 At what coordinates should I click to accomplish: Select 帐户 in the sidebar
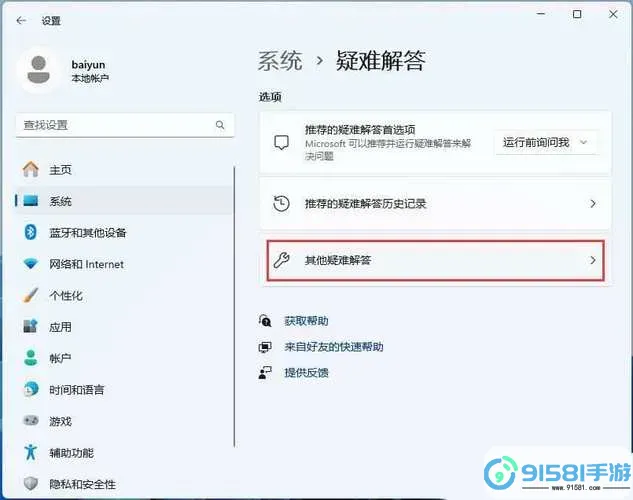(60, 358)
